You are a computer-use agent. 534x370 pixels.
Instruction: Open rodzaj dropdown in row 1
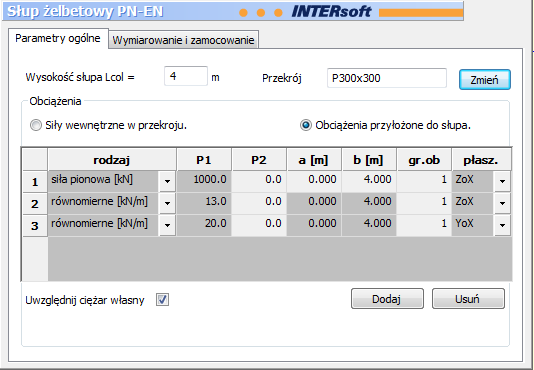click(x=167, y=181)
